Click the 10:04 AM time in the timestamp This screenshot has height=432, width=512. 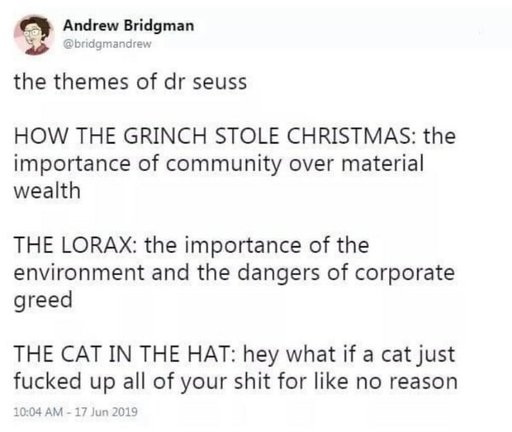[x=38, y=412]
